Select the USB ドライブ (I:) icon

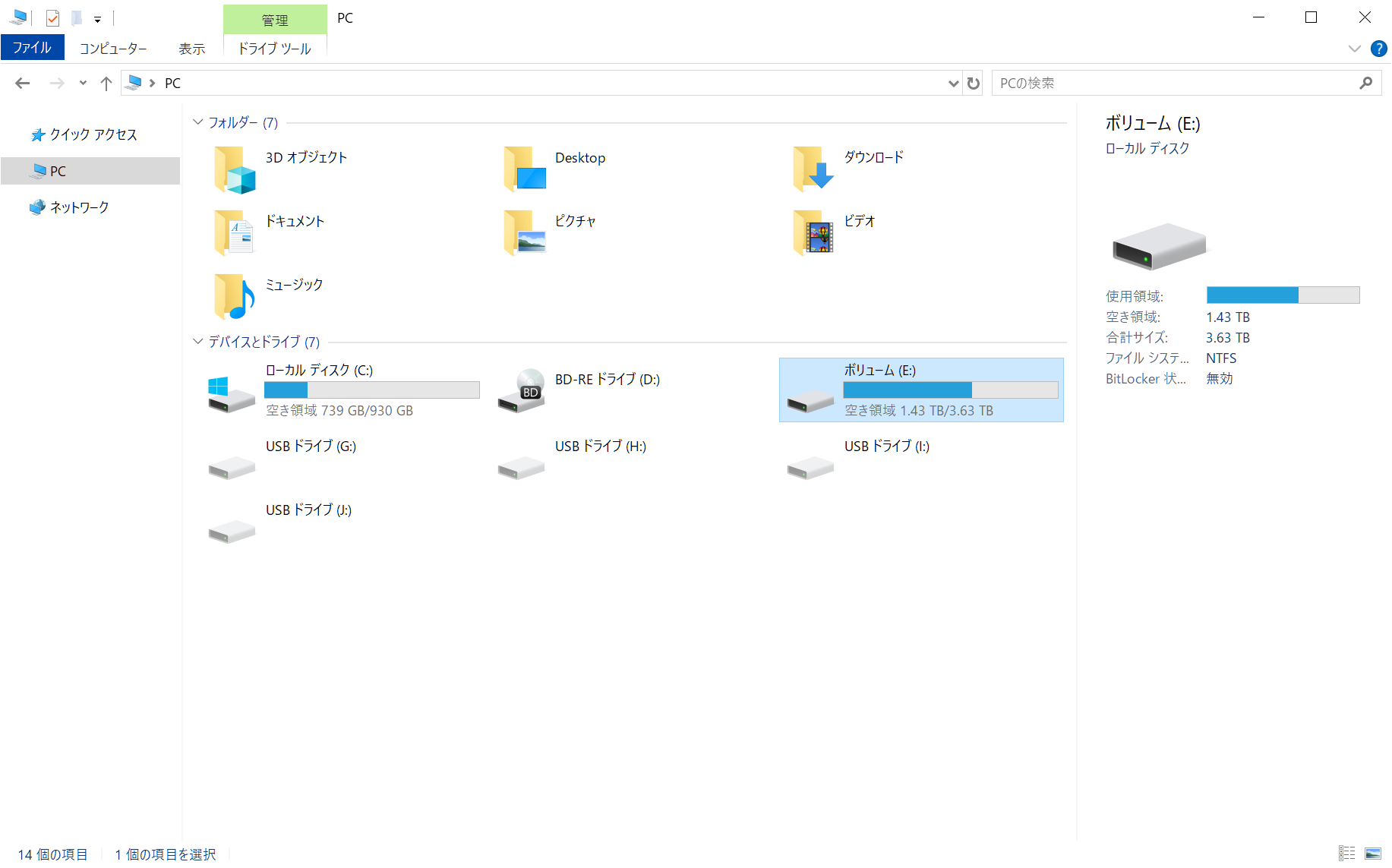pyautogui.click(x=810, y=467)
